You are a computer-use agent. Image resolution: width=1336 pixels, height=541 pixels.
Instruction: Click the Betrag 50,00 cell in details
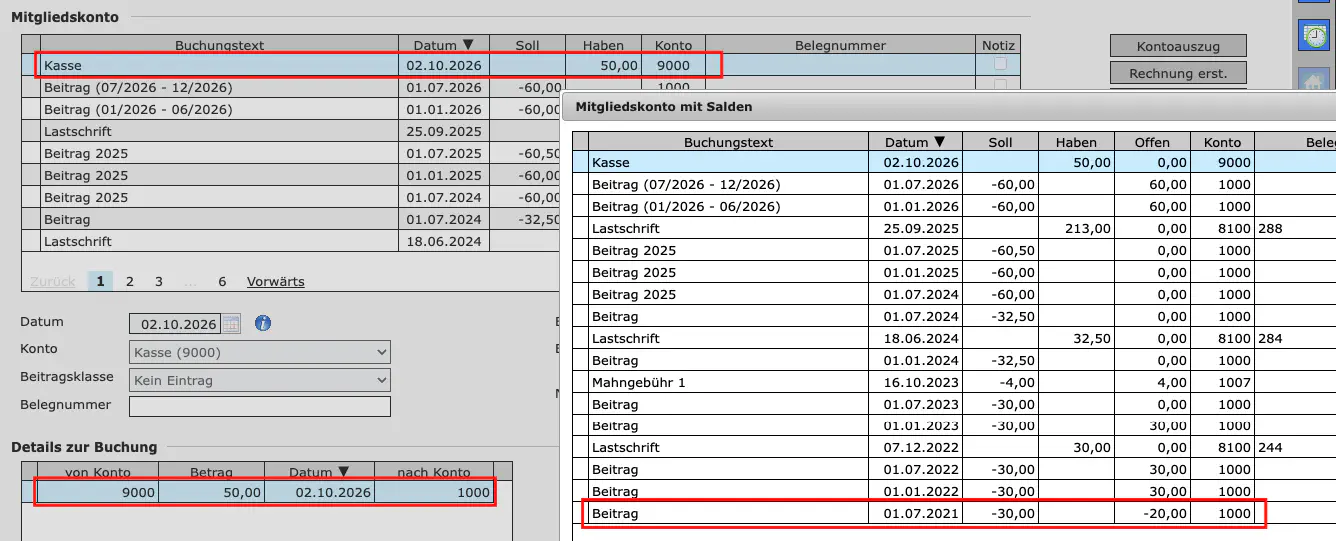pyautogui.click(x=211, y=492)
